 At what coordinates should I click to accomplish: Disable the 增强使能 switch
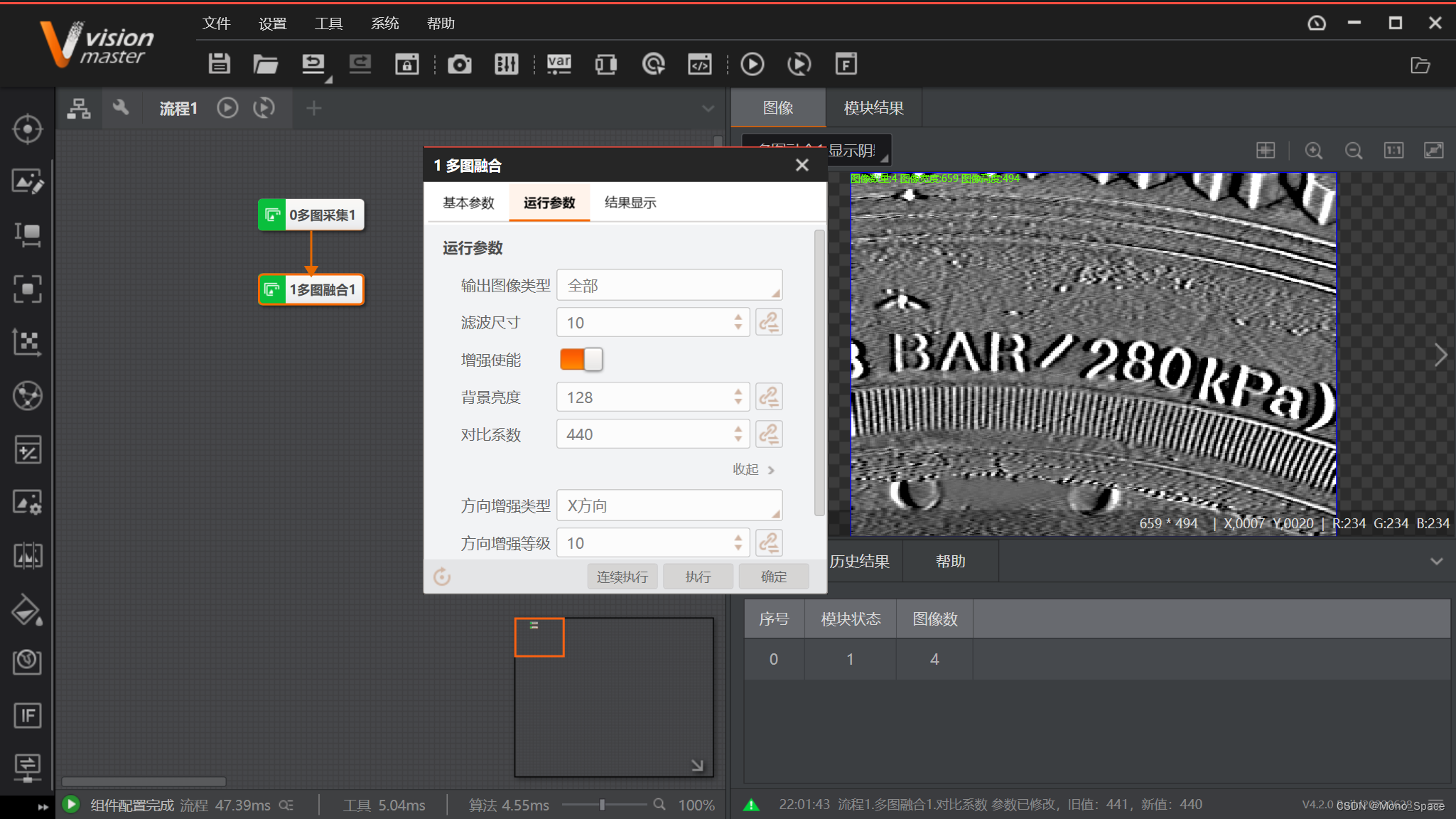pyautogui.click(x=581, y=359)
